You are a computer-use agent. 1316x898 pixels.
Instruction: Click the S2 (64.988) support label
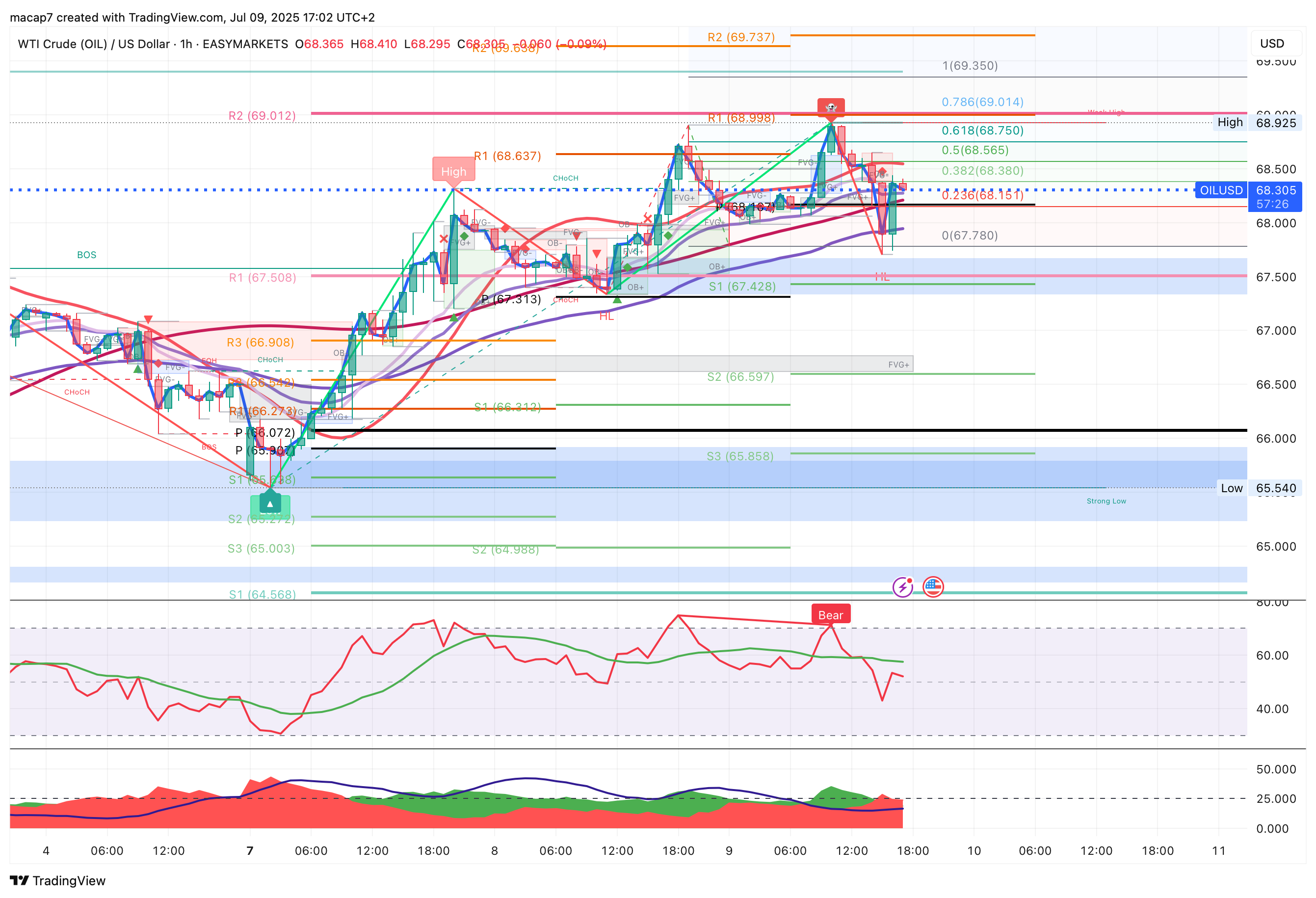point(506,549)
